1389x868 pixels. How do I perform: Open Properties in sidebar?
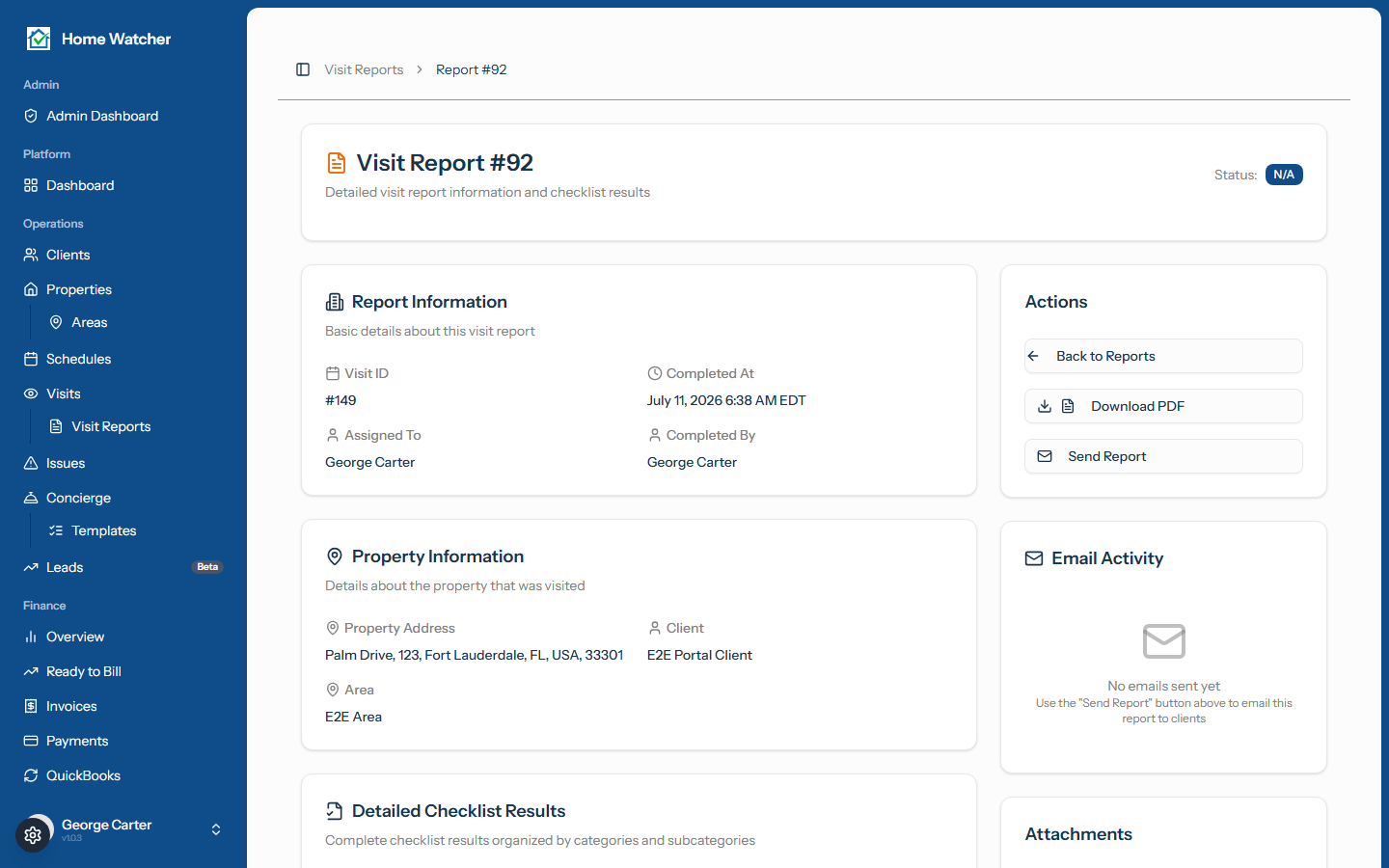tap(123, 289)
